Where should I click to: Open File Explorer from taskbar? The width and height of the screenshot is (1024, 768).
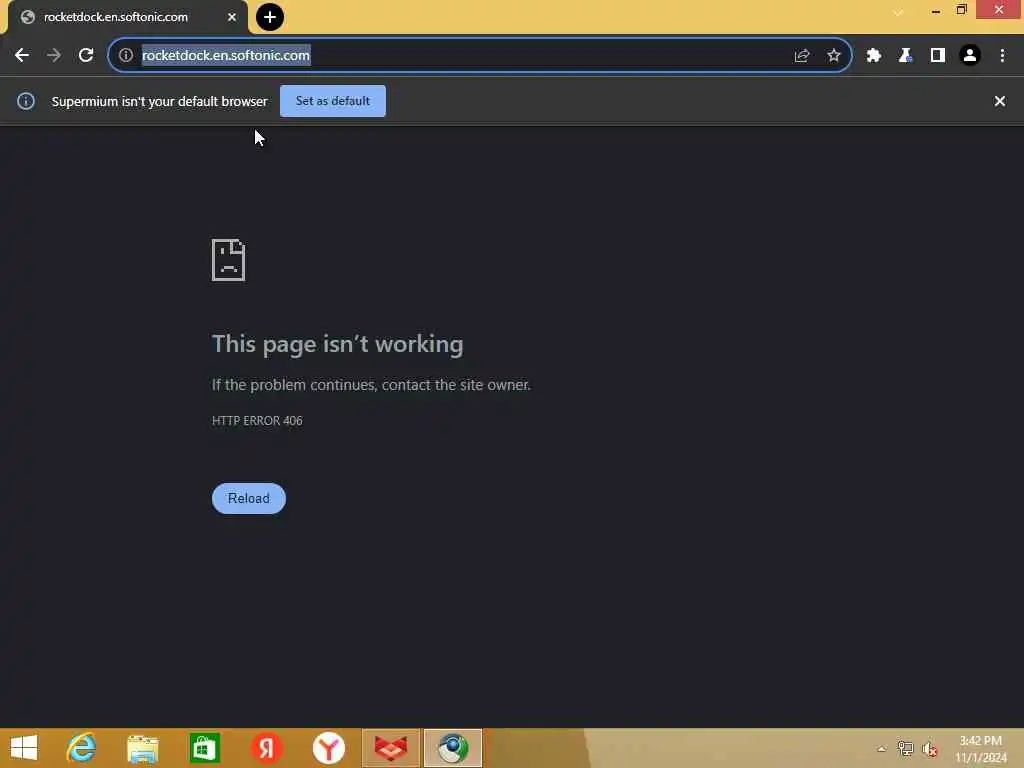point(143,748)
